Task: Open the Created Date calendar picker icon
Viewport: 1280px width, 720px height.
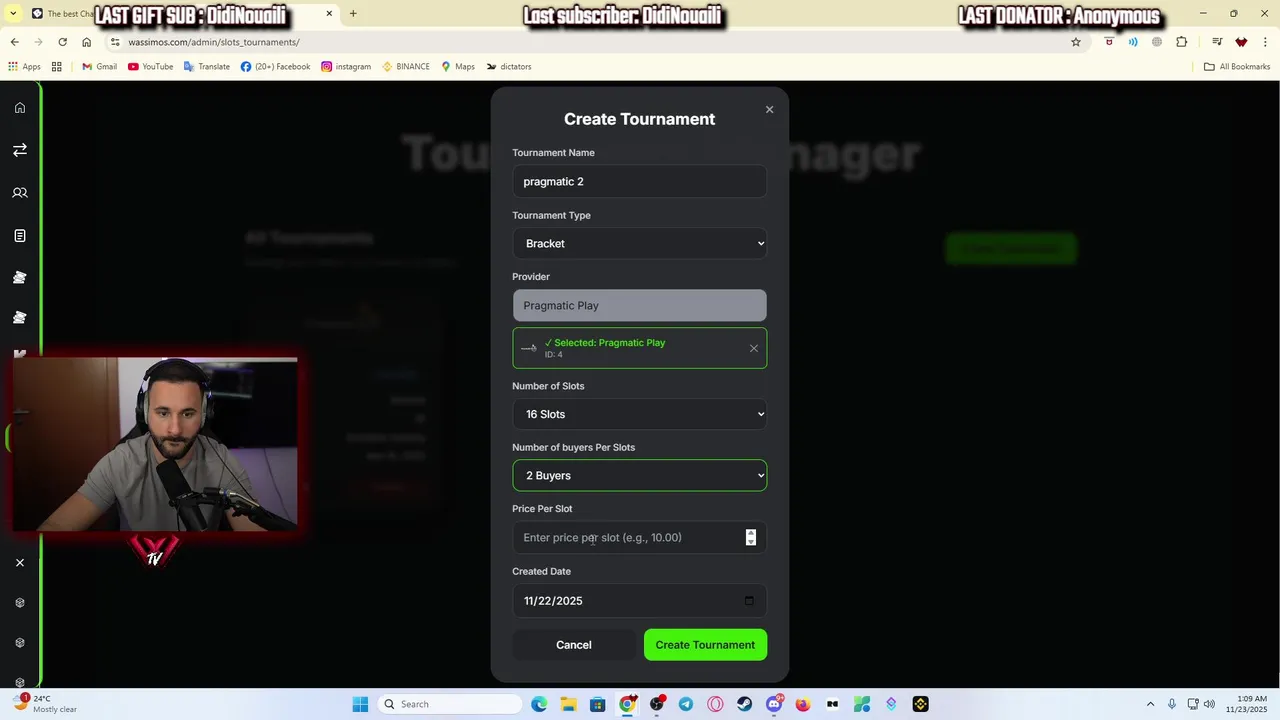Action: coord(749,601)
